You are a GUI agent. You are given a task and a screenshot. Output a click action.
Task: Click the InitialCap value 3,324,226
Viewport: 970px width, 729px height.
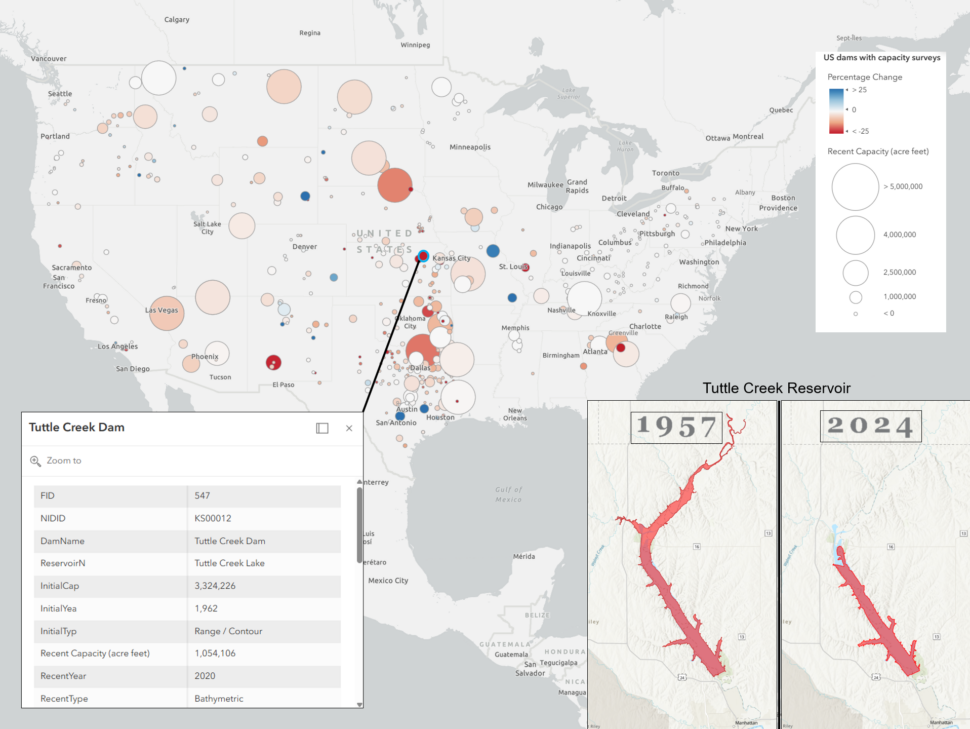click(215, 585)
